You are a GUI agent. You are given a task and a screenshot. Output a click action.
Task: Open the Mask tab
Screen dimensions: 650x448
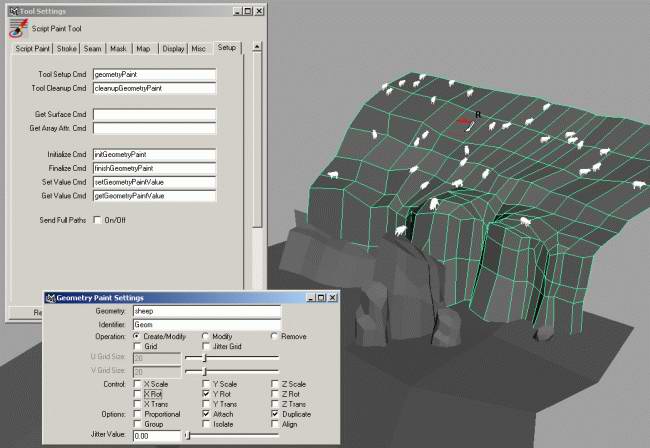[118, 48]
